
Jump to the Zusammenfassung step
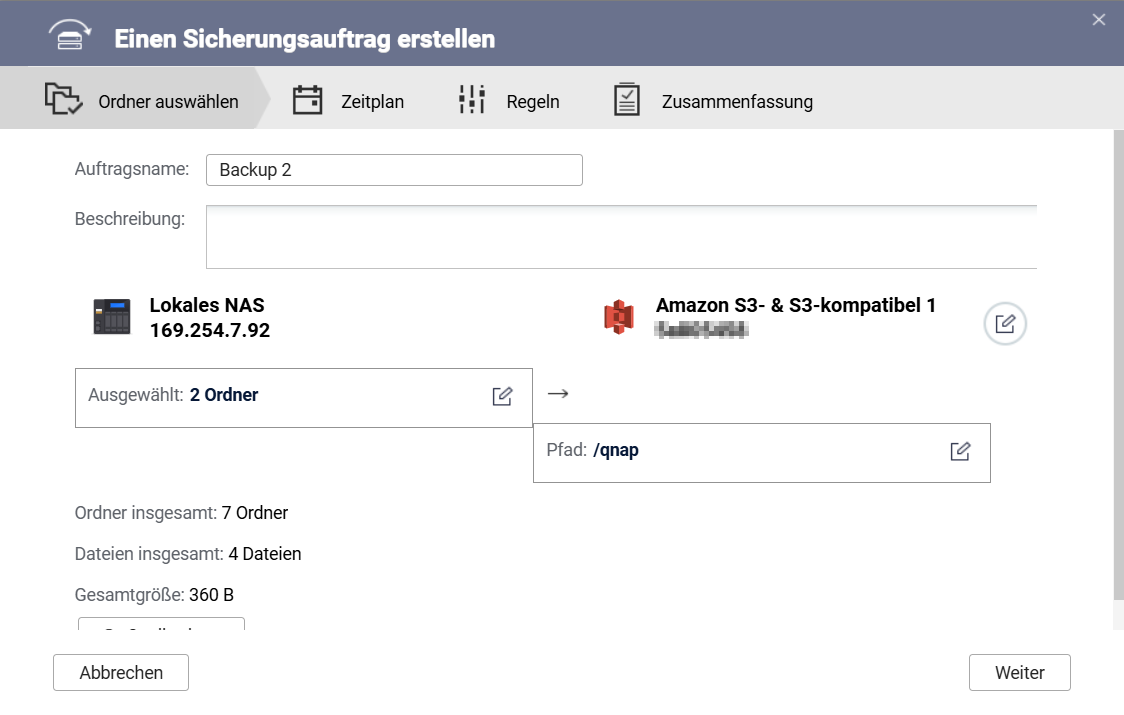pos(737,102)
